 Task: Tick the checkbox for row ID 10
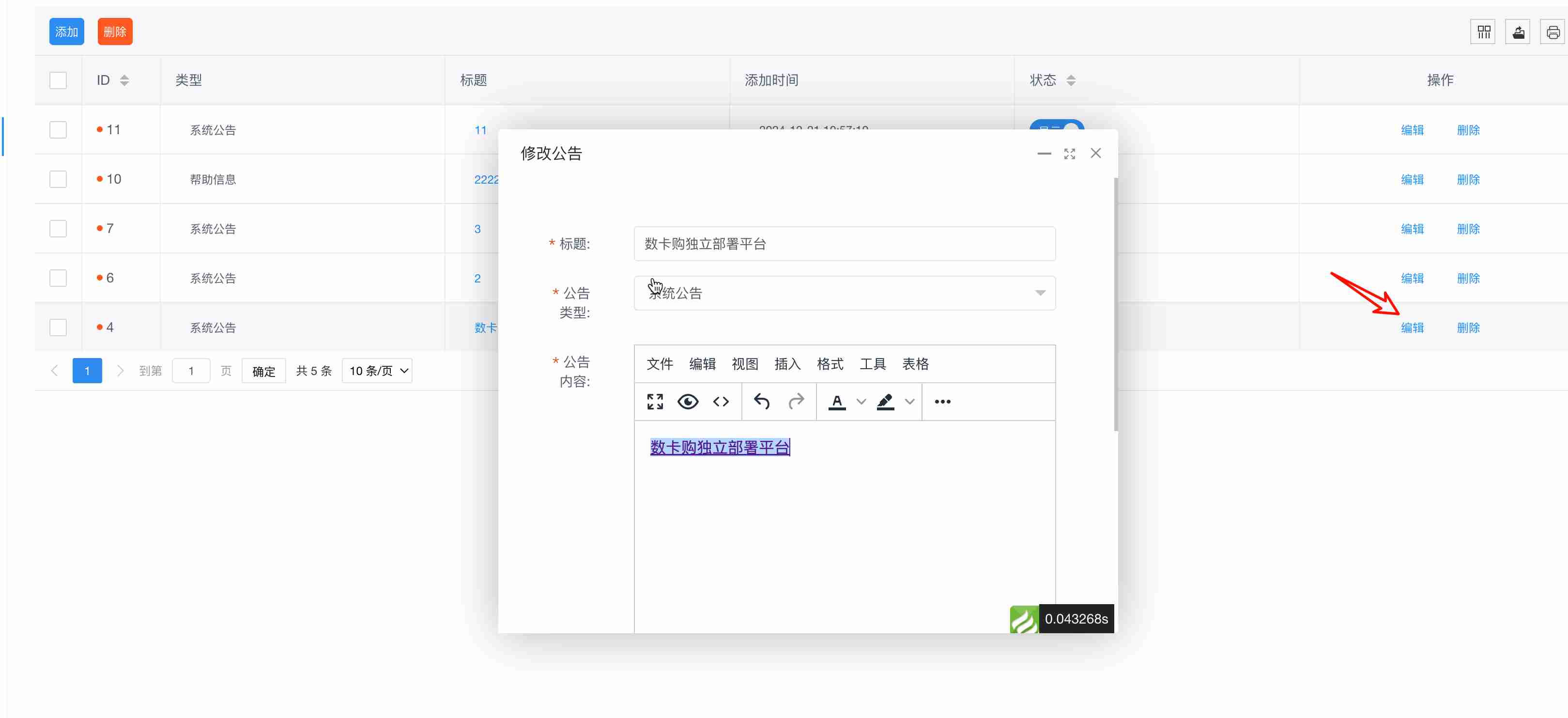pos(58,179)
